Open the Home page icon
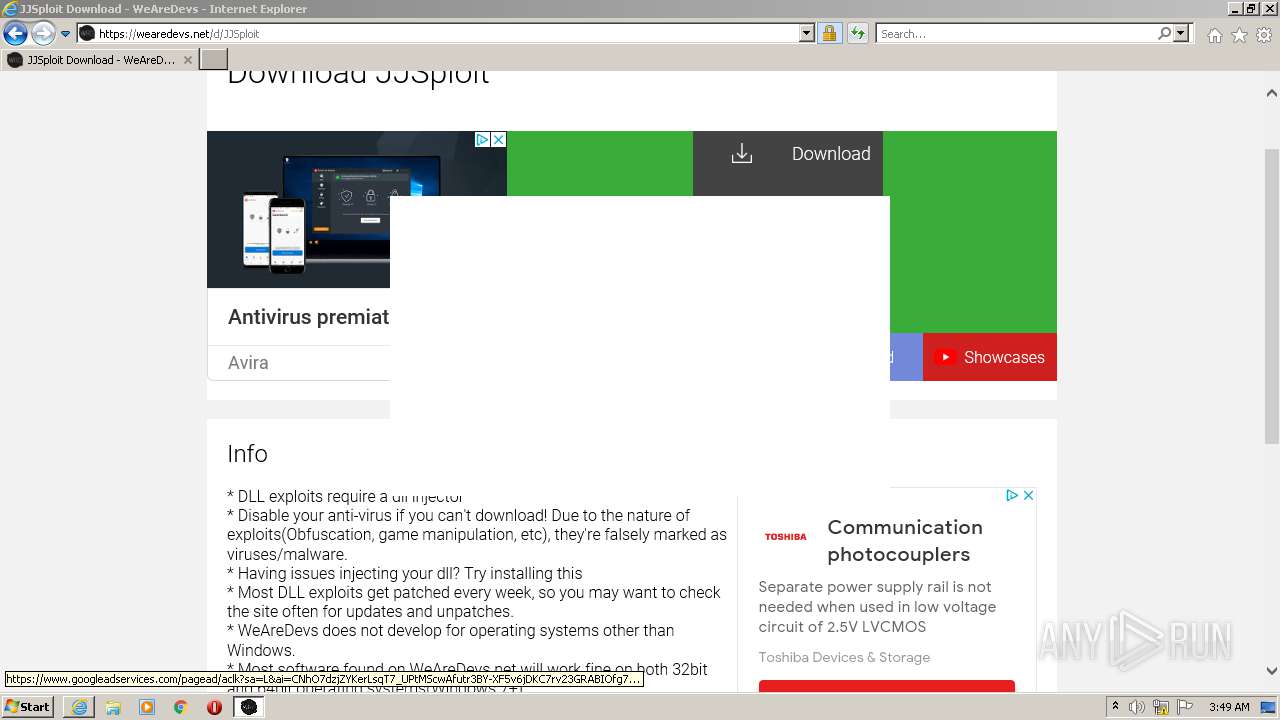Viewport: 1280px width, 720px height. (x=1214, y=35)
